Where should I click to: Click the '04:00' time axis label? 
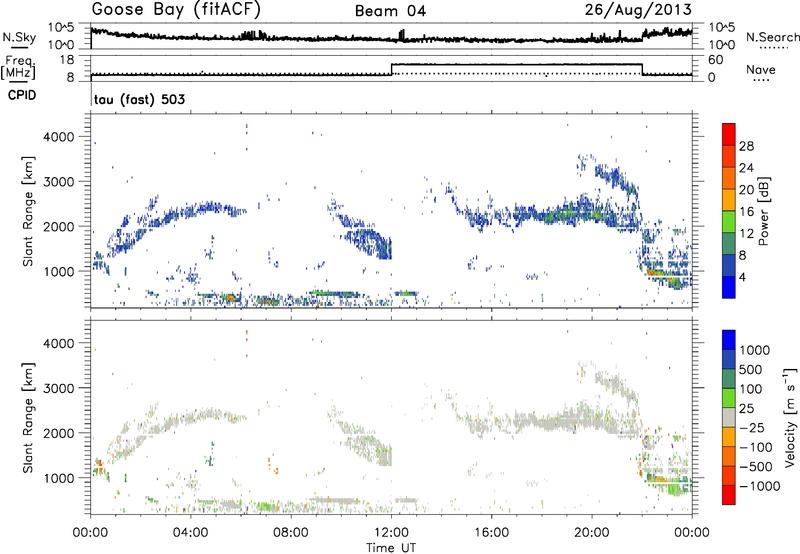point(191,533)
